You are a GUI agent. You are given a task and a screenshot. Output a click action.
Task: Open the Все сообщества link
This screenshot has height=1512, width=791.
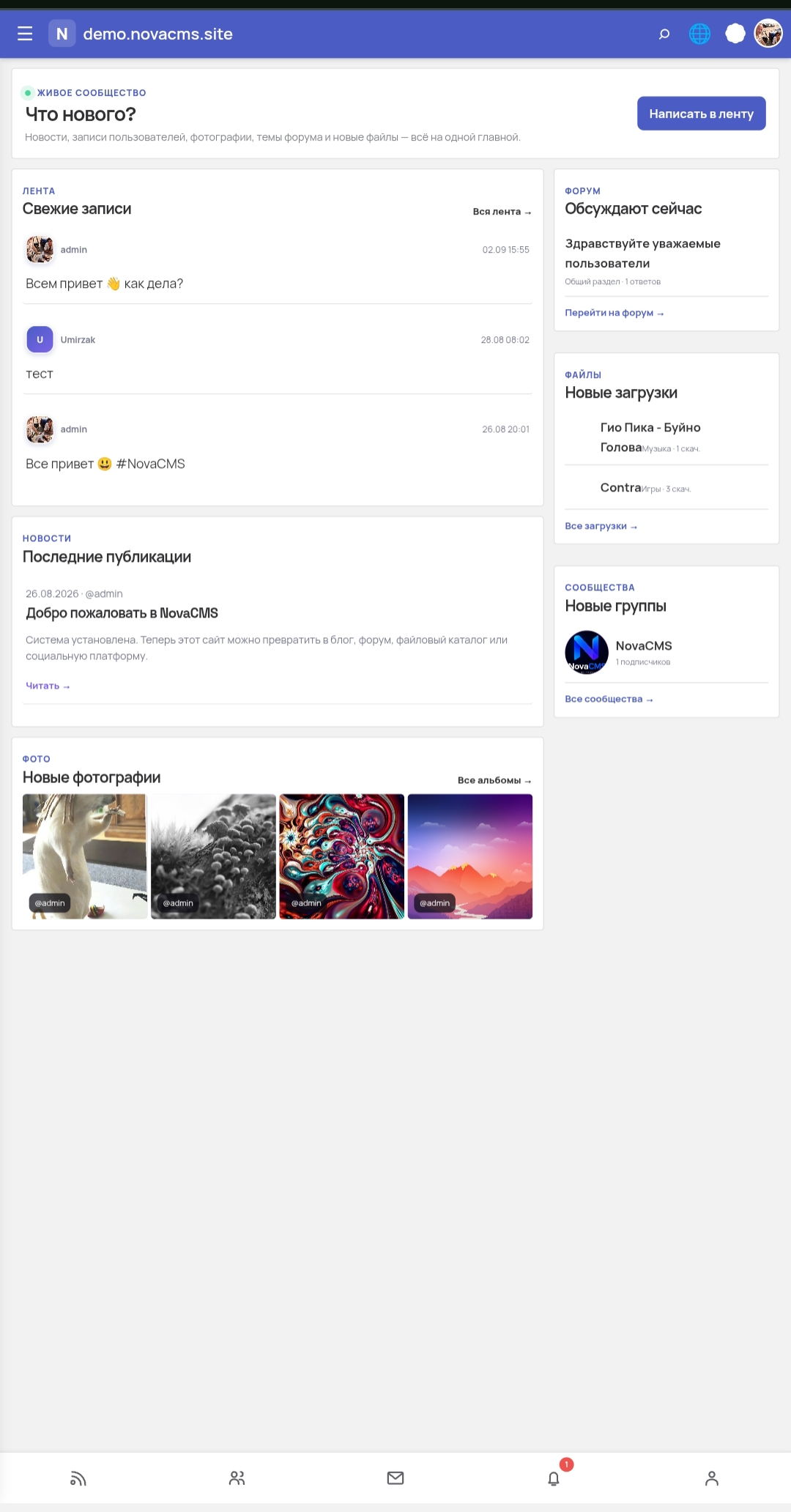coord(609,699)
